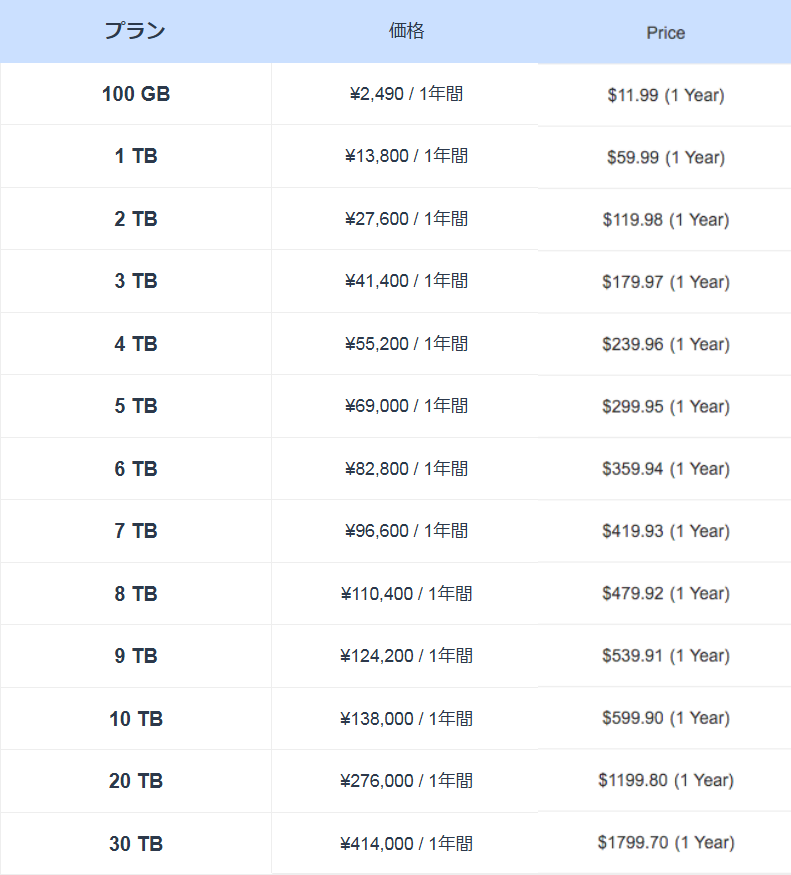791x875 pixels.
Task: Click the $419.93 (1 Year) price
Action: coord(666,531)
